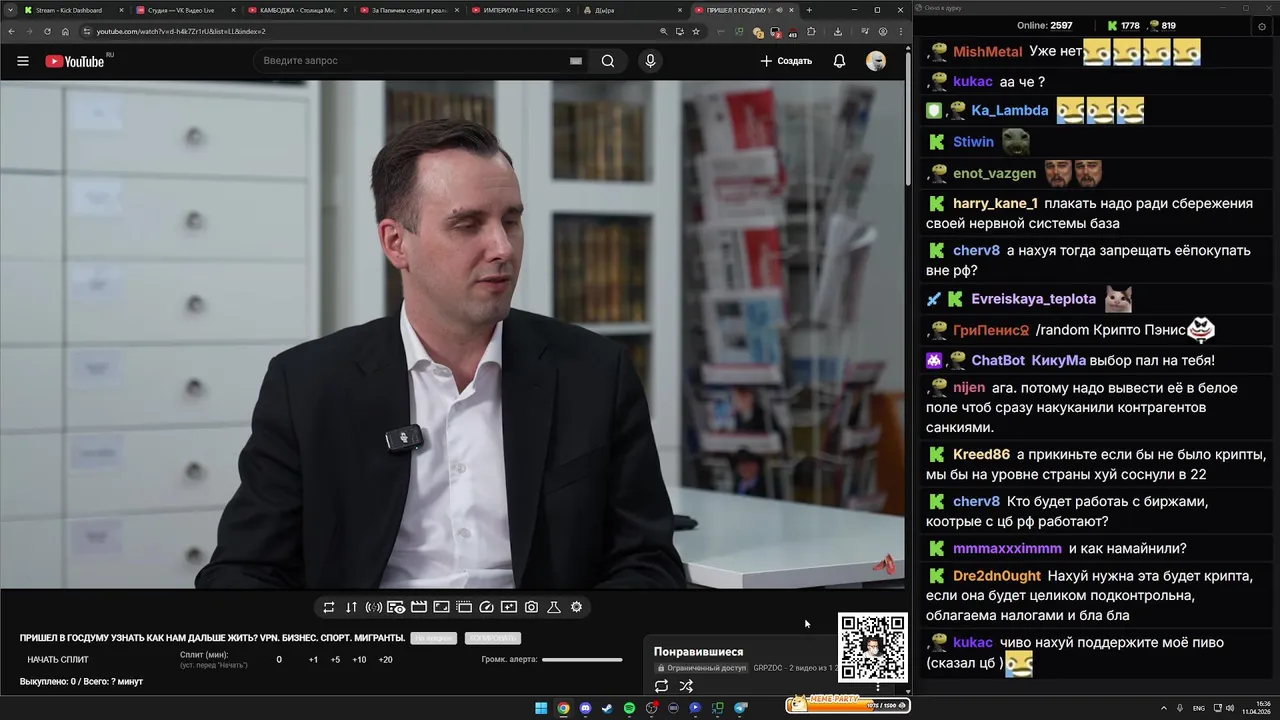Open chat user MishMetal's name
The height and width of the screenshot is (720, 1280).
(x=987, y=52)
